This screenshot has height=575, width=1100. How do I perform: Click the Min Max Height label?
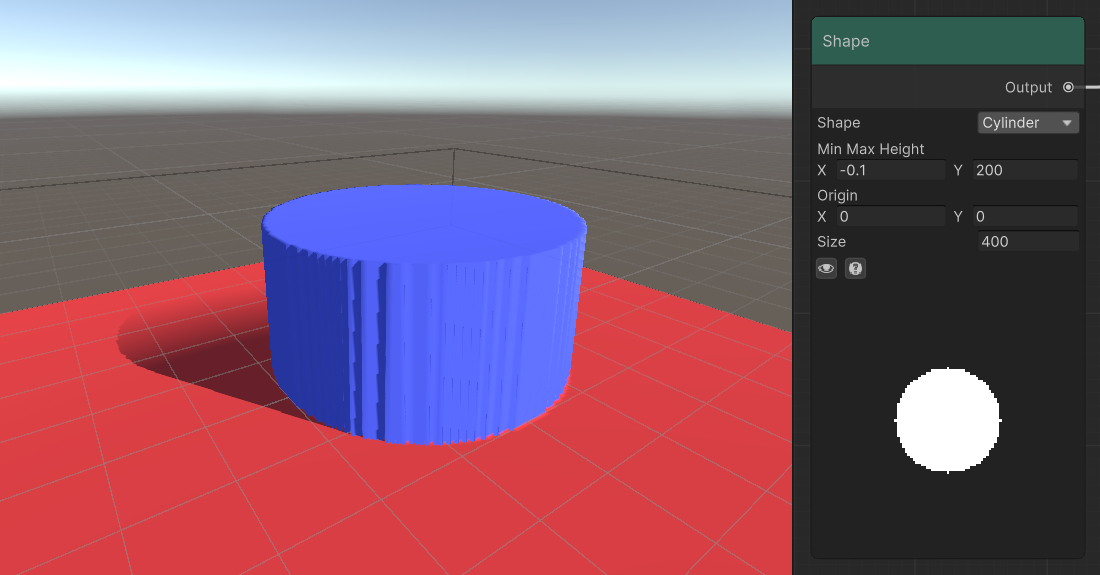870,149
